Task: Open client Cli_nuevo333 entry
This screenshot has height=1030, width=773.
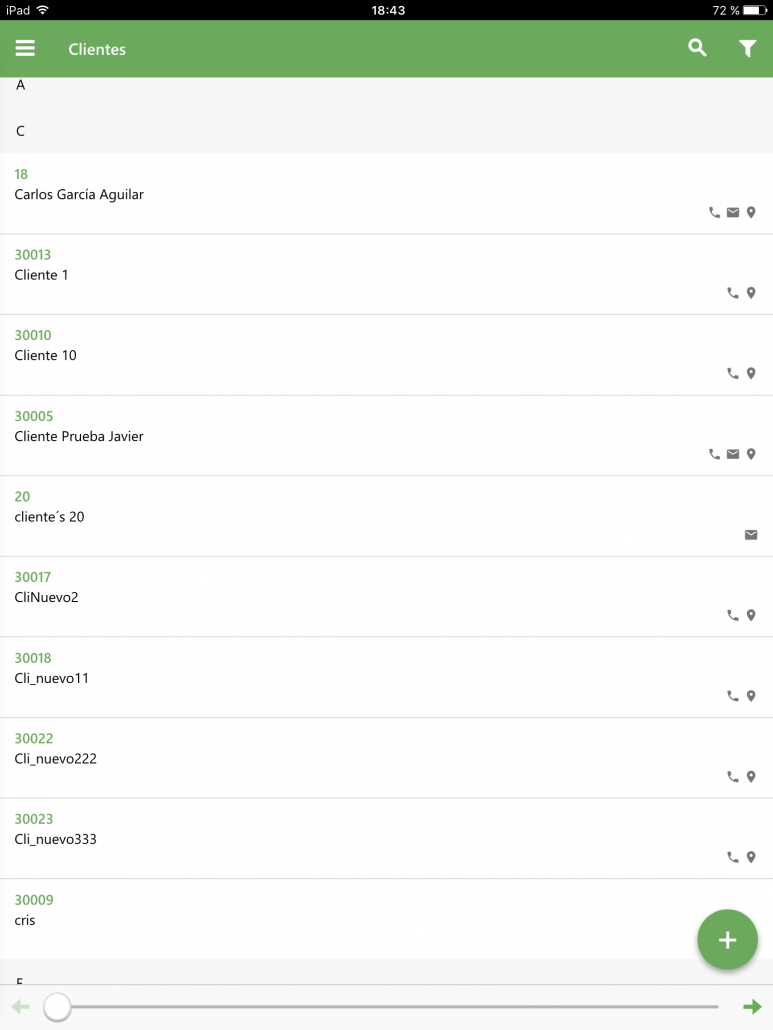Action: pos(386,839)
